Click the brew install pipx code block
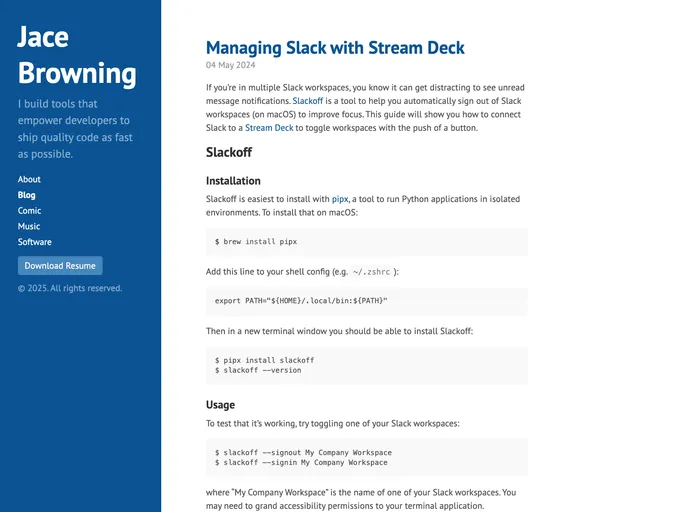The width and height of the screenshot is (688, 512). (367, 242)
